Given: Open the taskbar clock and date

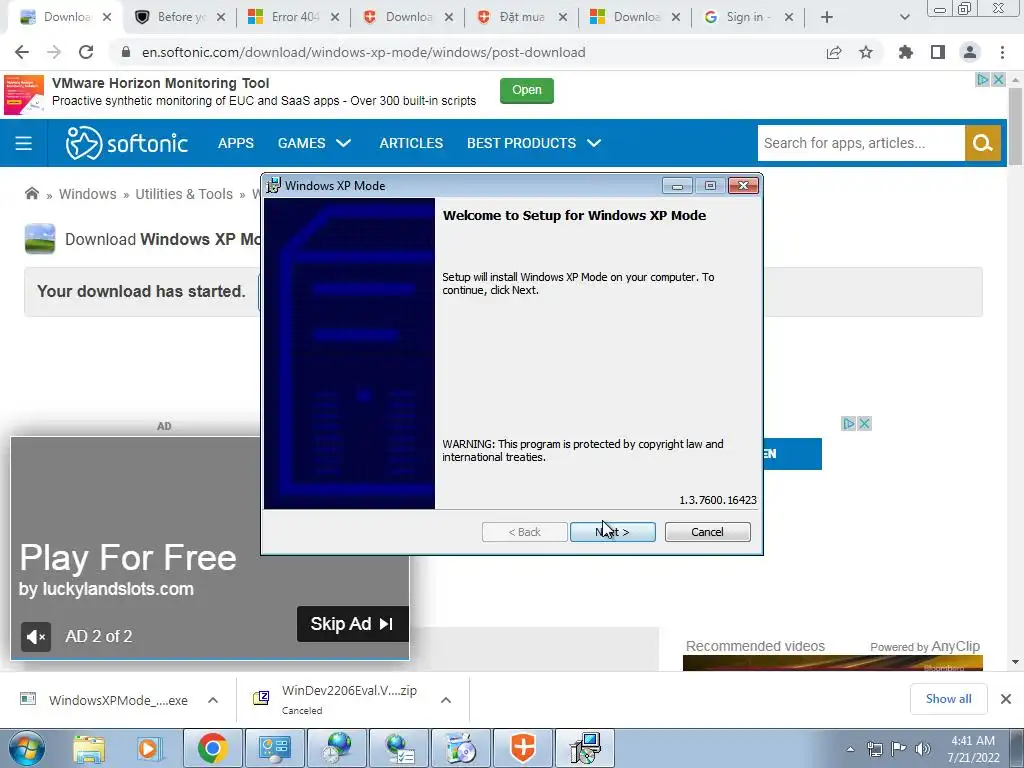Looking at the screenshot, I should coord(973,749).
